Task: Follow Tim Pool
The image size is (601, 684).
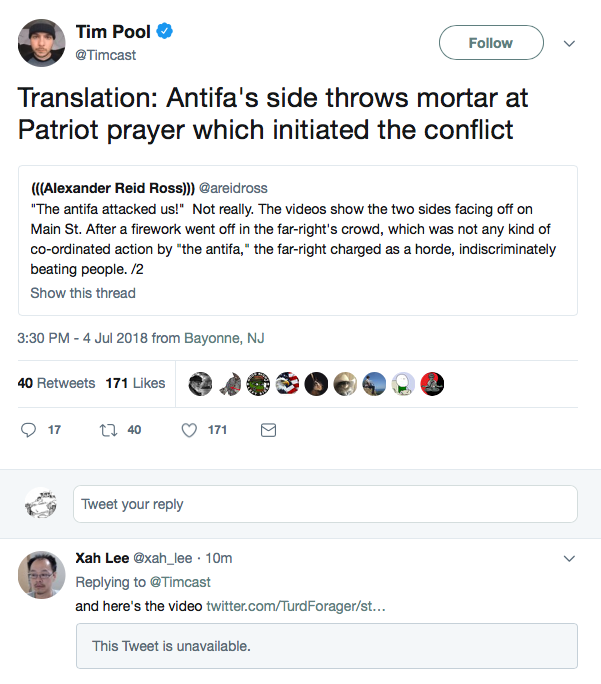Action: point(490,43)
